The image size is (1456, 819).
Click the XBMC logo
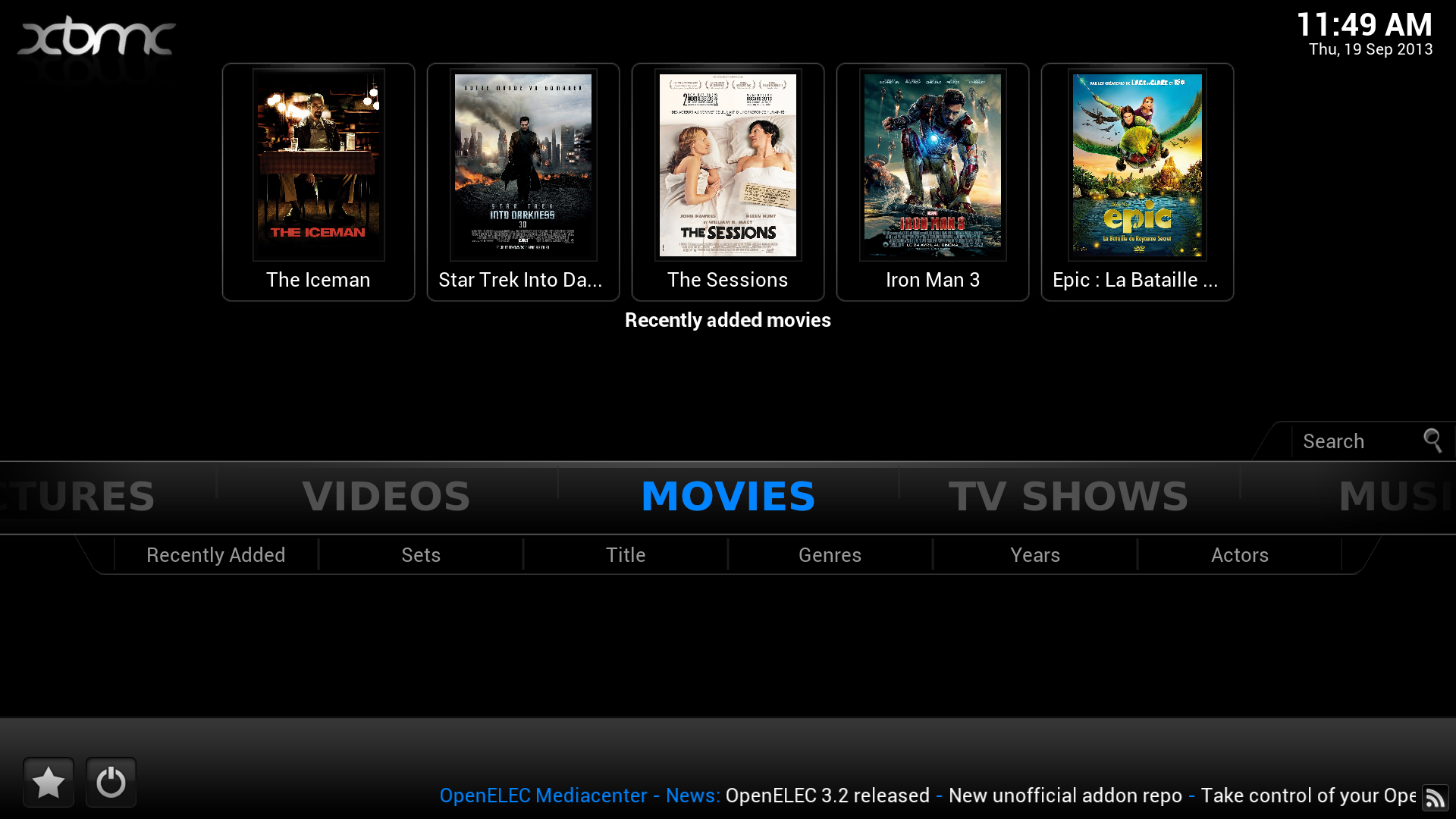(96, 38)
